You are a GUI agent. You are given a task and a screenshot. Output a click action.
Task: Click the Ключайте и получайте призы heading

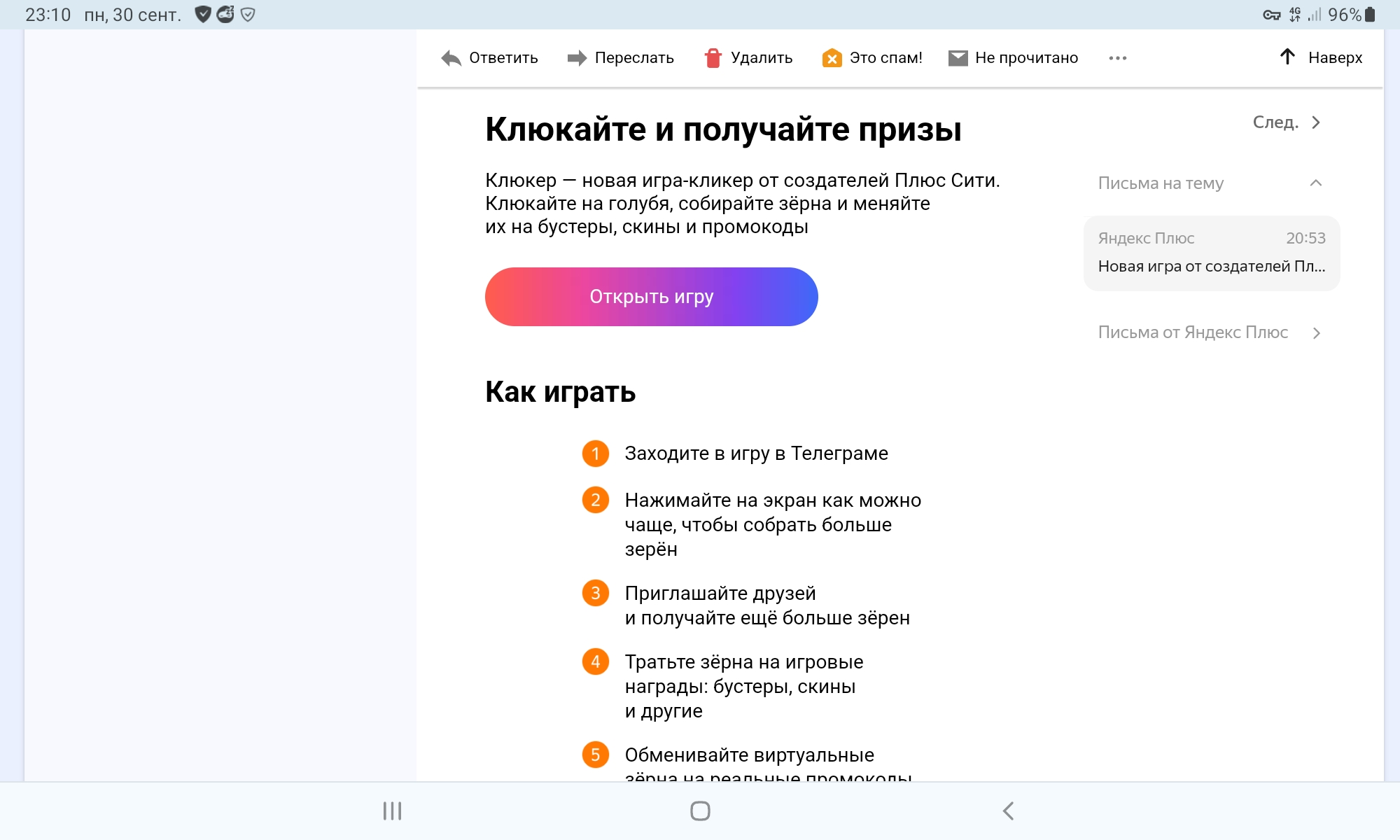(723, 130)
